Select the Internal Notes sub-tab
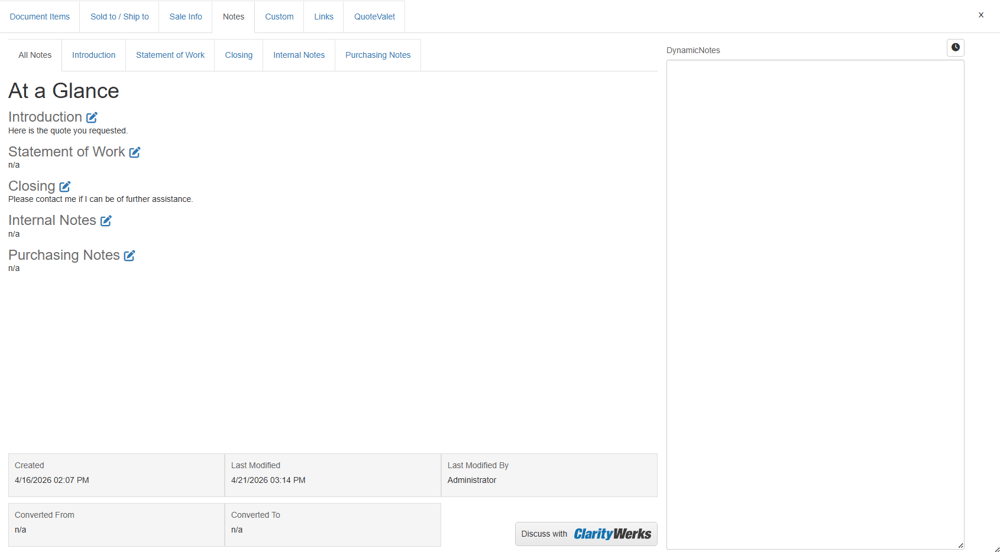1000x552 pixels. coord(299,55)
